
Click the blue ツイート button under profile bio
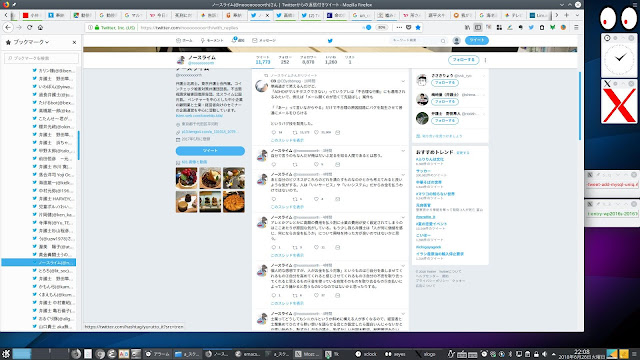(210, 151)
